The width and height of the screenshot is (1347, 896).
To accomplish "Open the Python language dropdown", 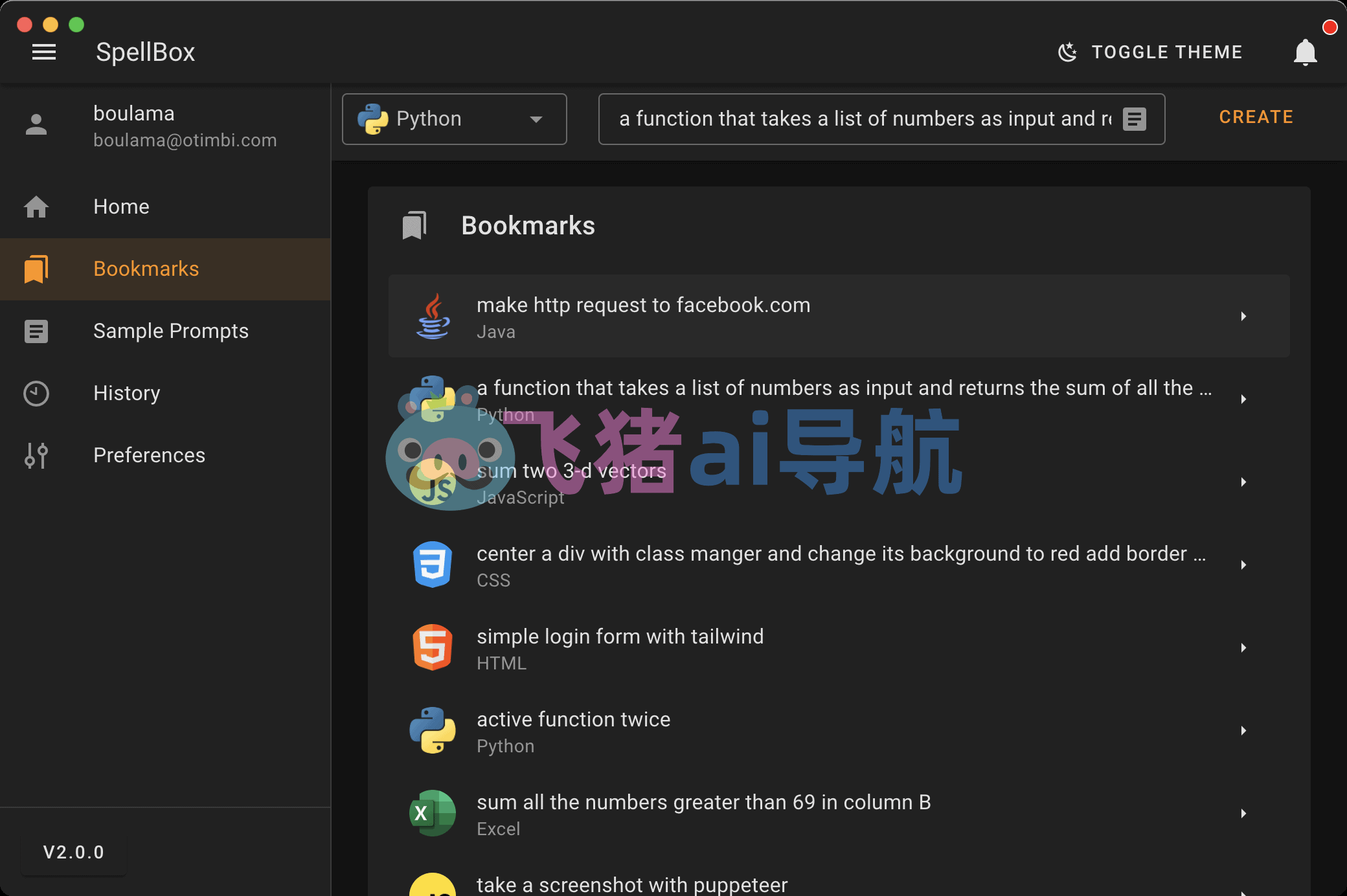I will click(x=455, y=118).
